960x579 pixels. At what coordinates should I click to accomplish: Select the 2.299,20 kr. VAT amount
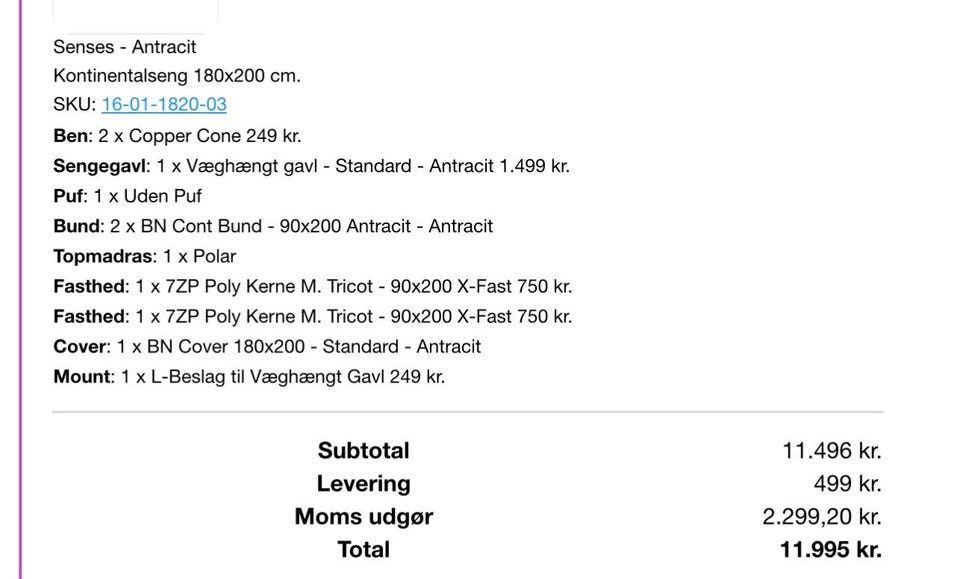(x=821, y=517)
